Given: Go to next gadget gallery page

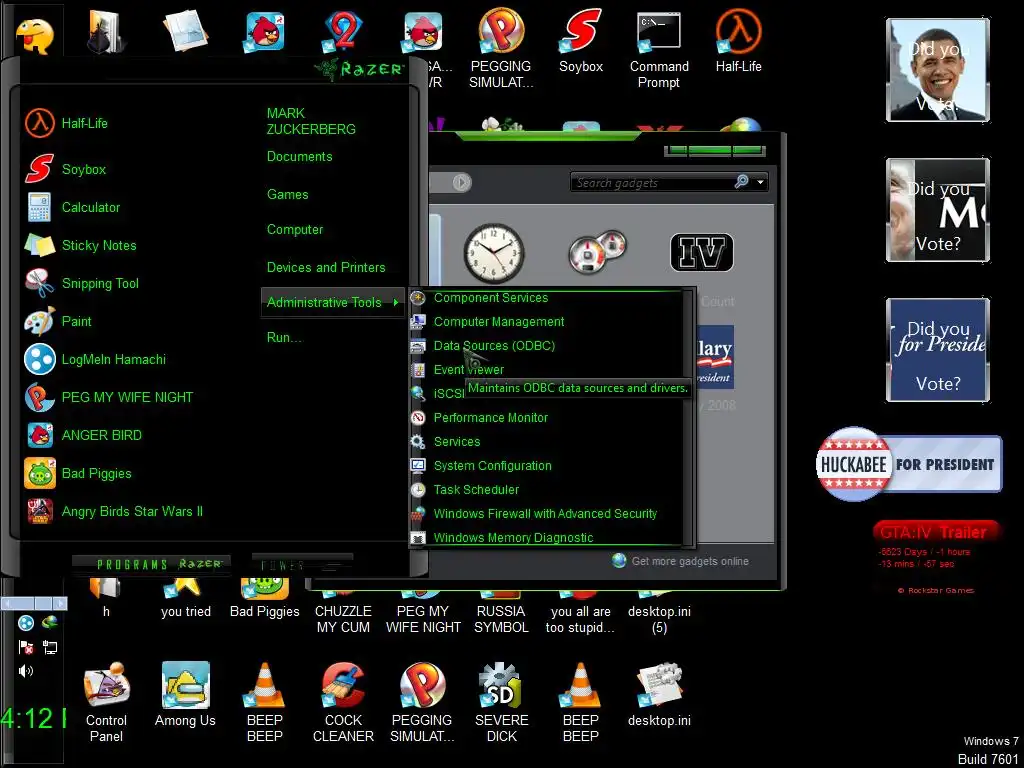Looking at the screenshot, I should point(462,182).
